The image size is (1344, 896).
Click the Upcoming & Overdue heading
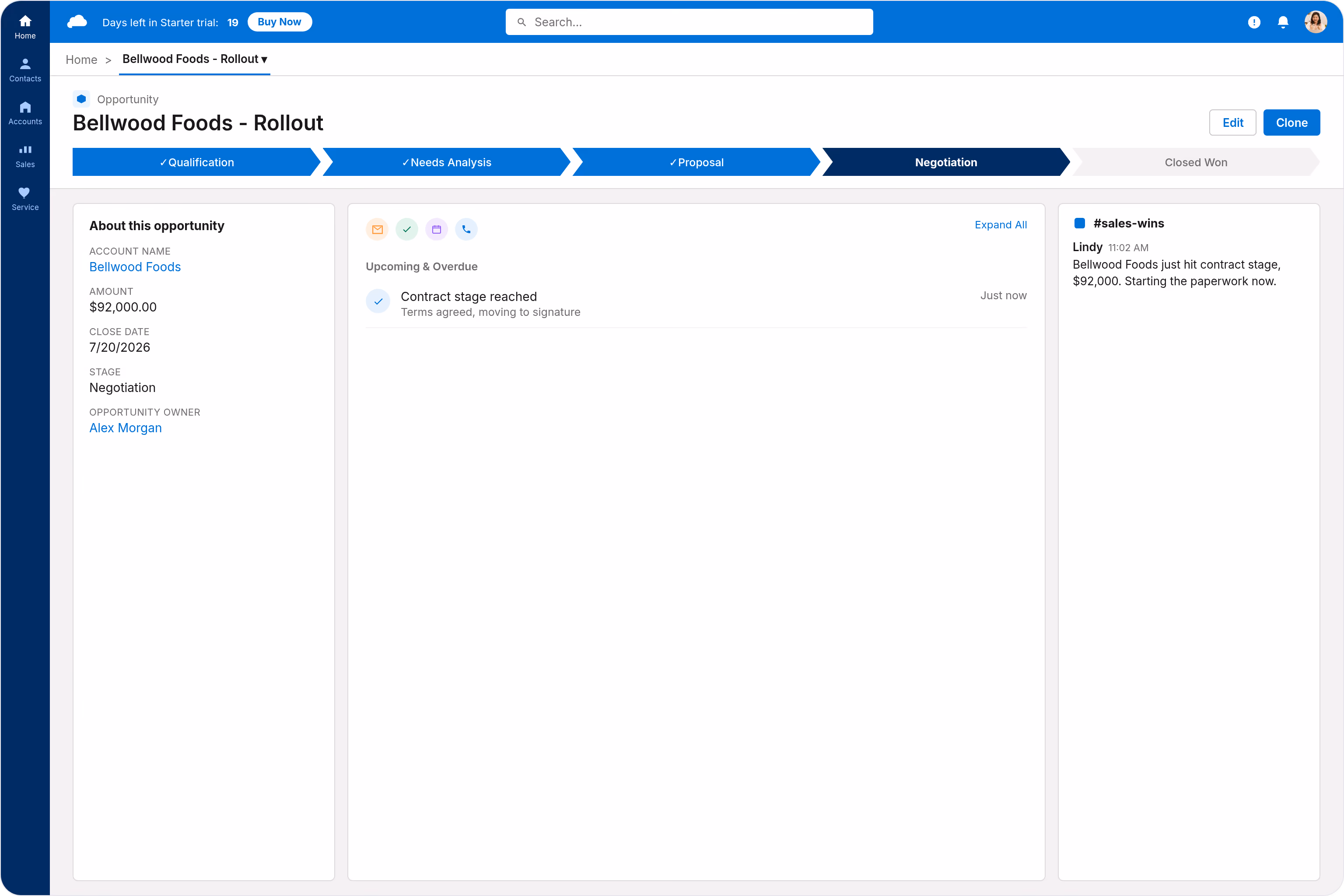[x=422, y=266]
